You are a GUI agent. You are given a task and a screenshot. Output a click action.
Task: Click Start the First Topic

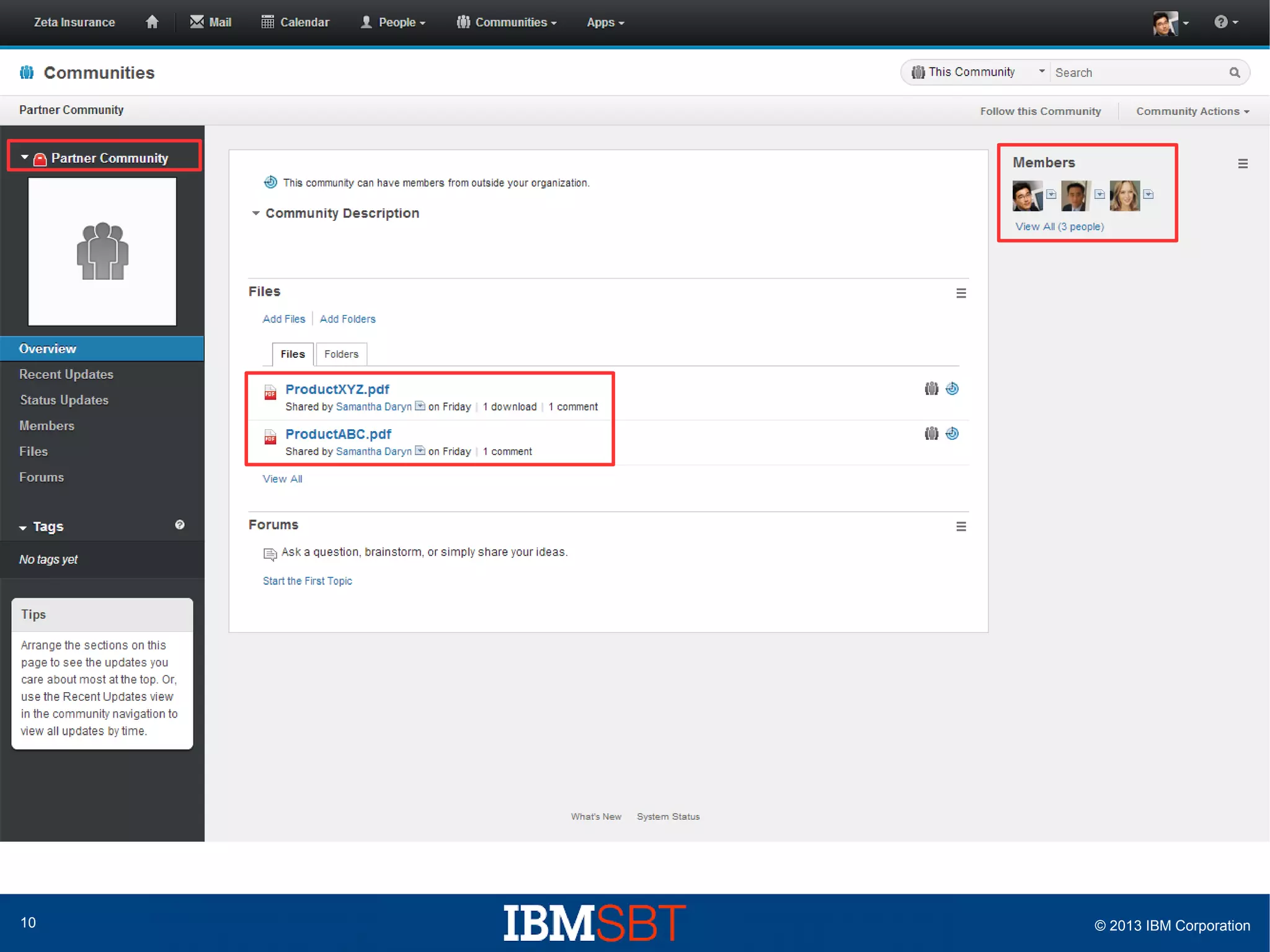click(308, 581)
